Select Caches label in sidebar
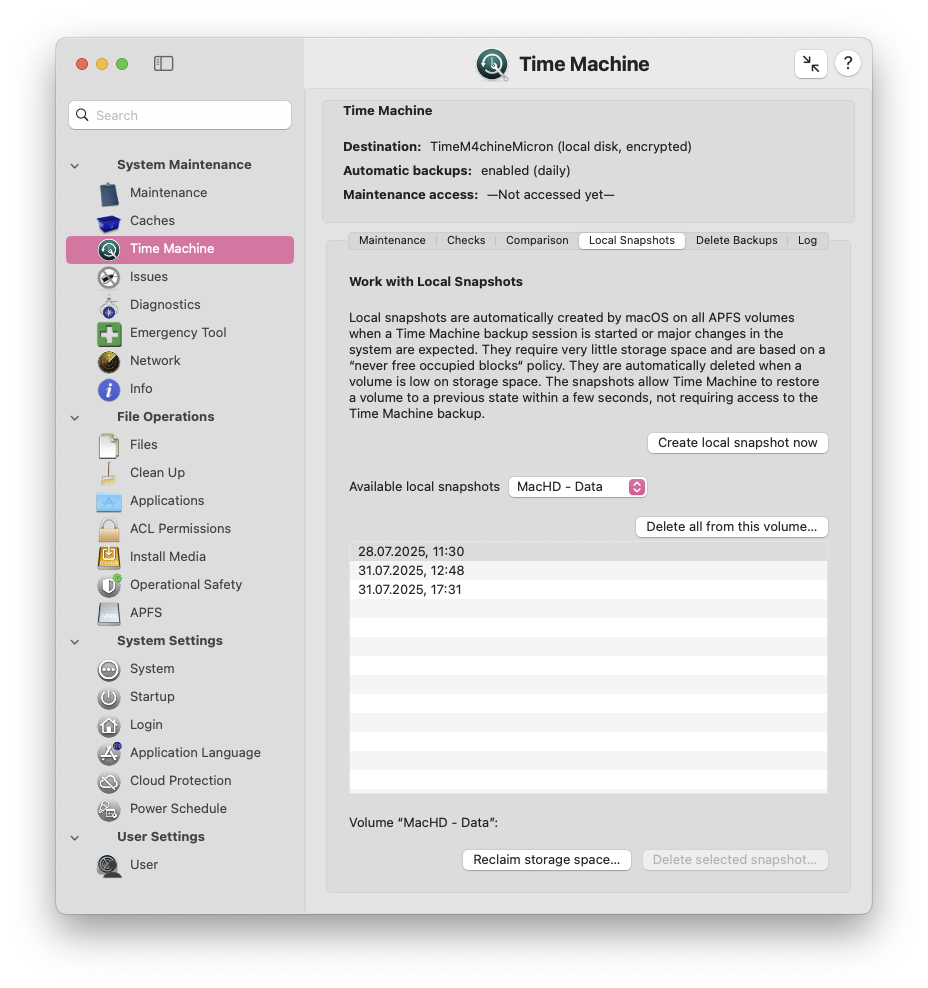 (152, 221)
